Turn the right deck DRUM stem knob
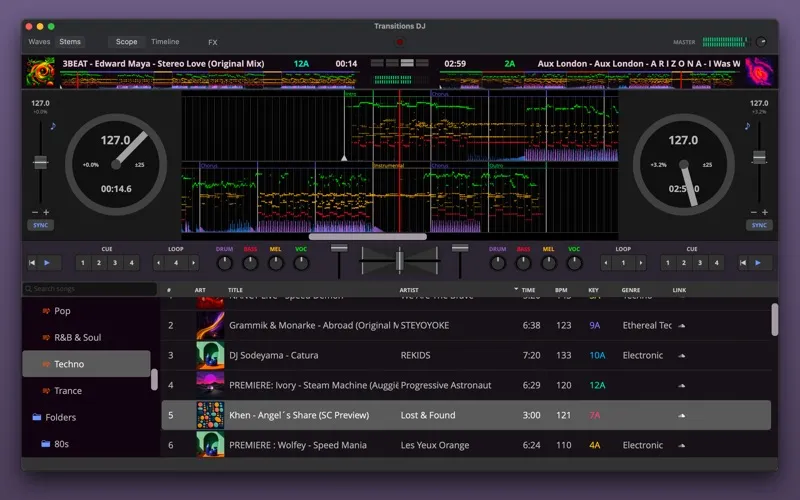The height and width of the screenshot is (500, 800). [x=497, y=263]
